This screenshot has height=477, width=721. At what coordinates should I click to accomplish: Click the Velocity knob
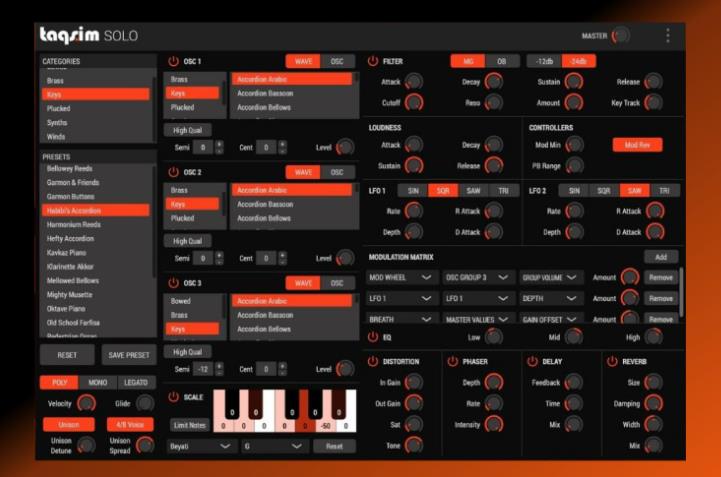(x=86, y=403)
